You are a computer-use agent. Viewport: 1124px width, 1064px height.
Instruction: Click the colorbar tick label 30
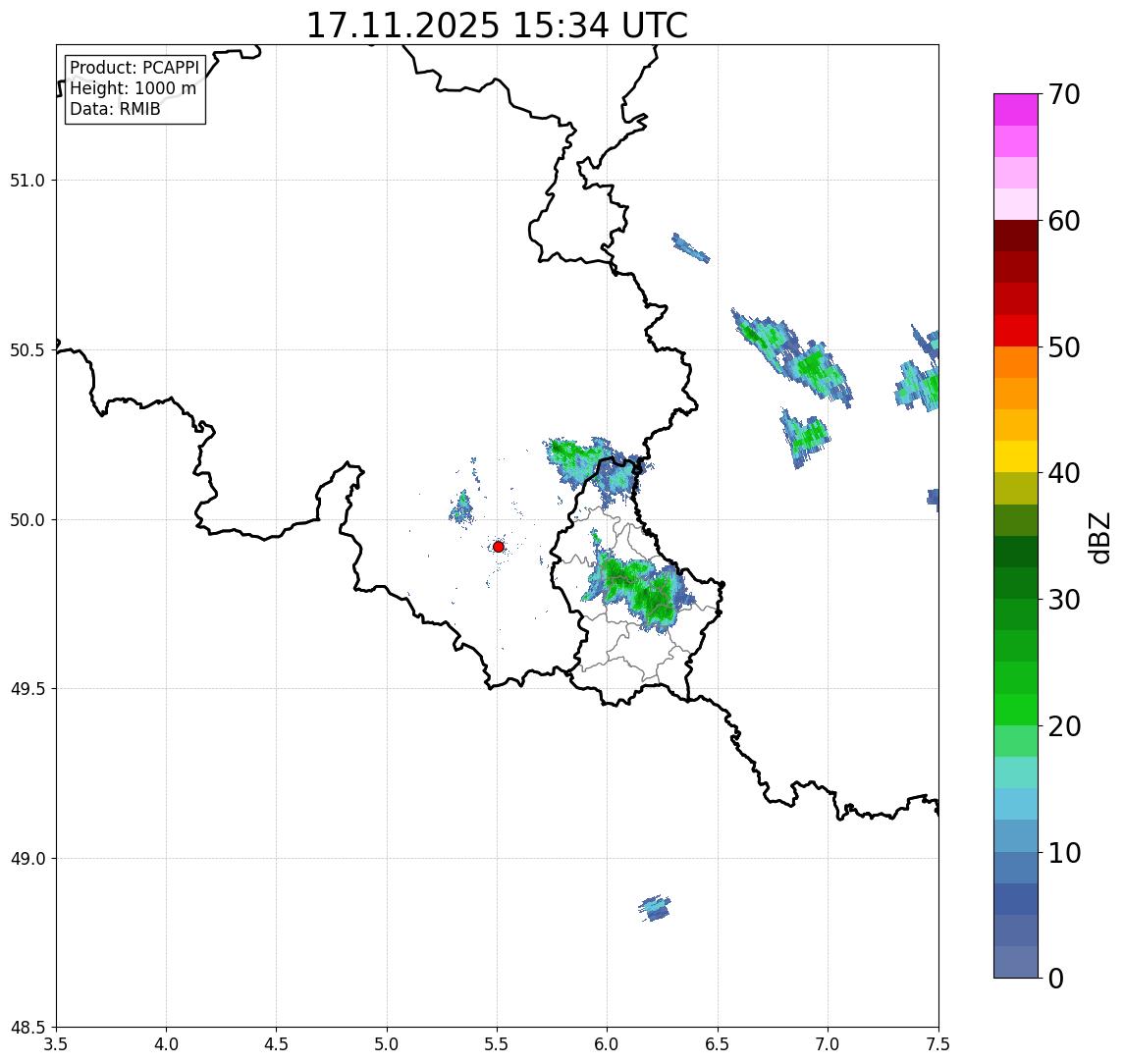(x=1064, y=600)
